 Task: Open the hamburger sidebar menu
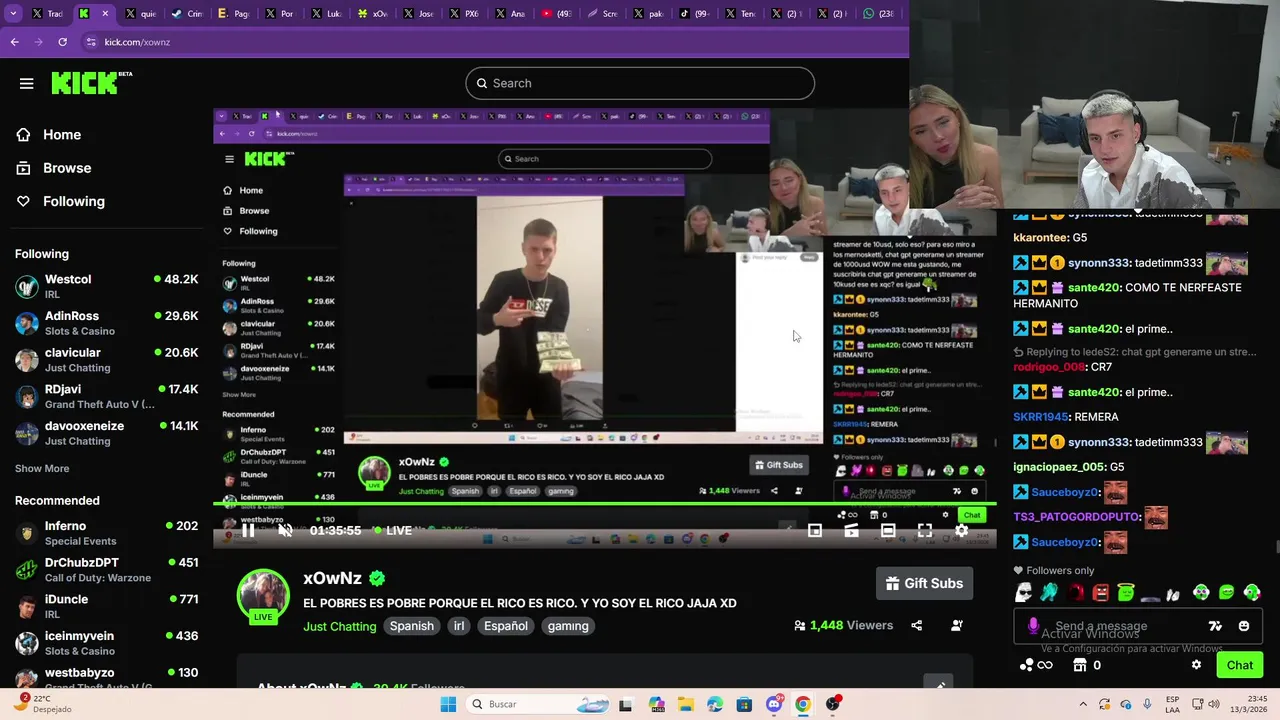pos(27,84)
